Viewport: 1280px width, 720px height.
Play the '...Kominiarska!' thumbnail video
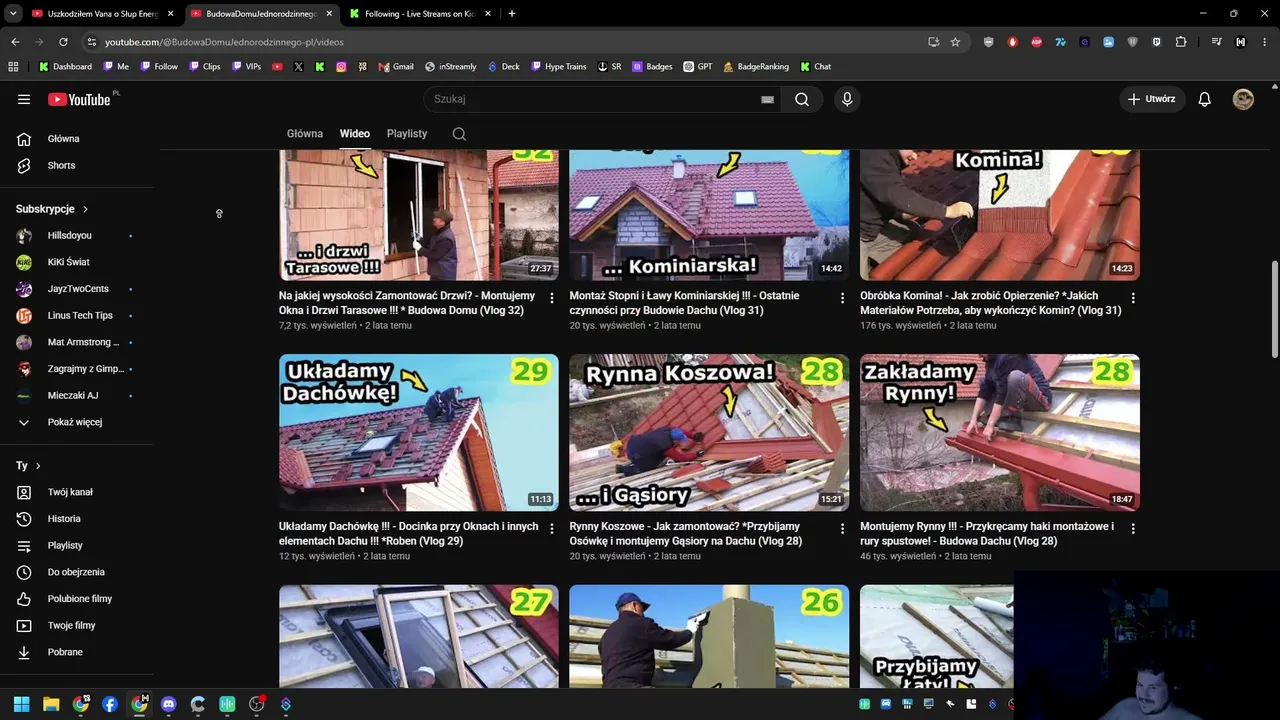click(x=709, y=215)
